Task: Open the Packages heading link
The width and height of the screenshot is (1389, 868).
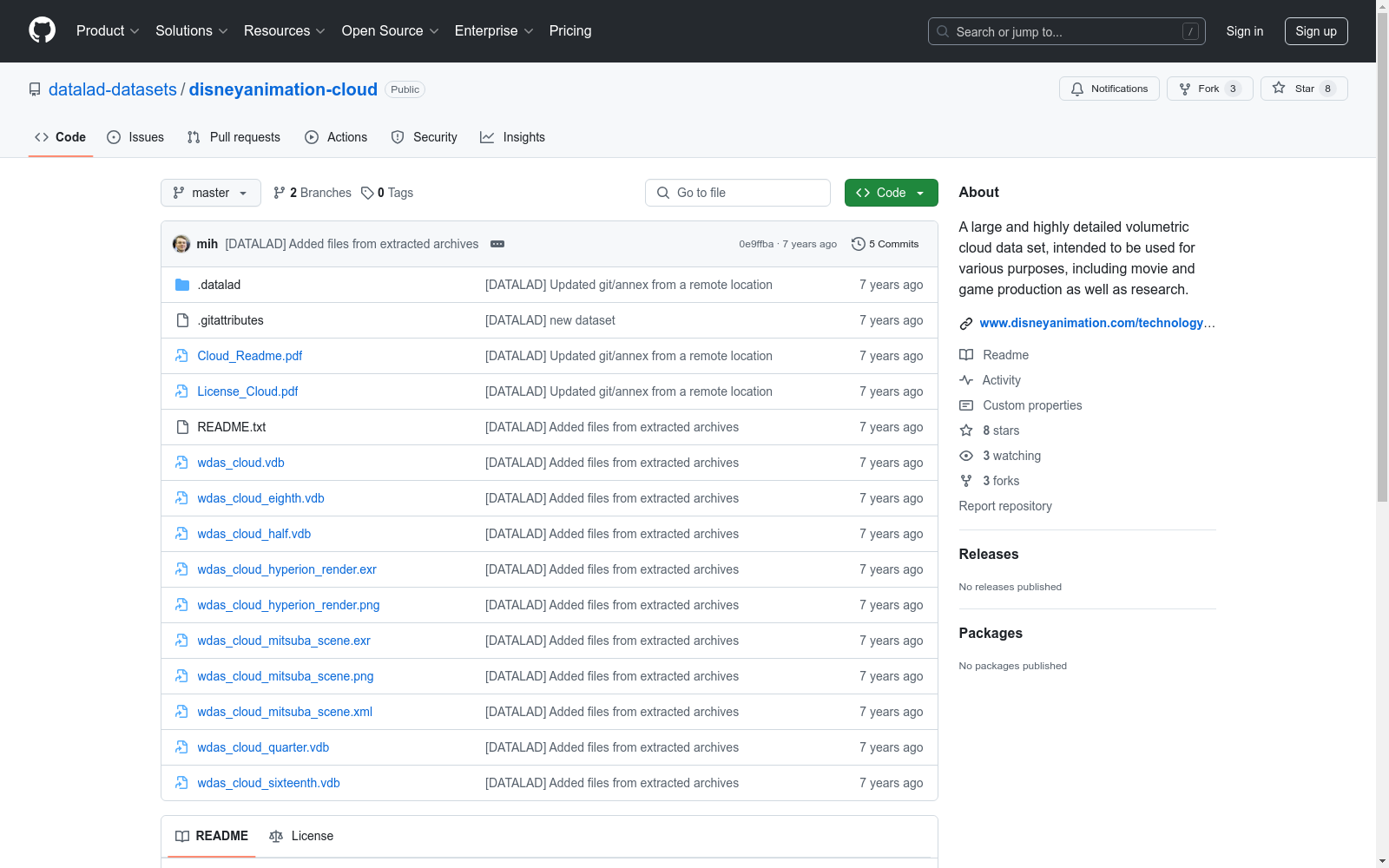Action: pos(991,634)
